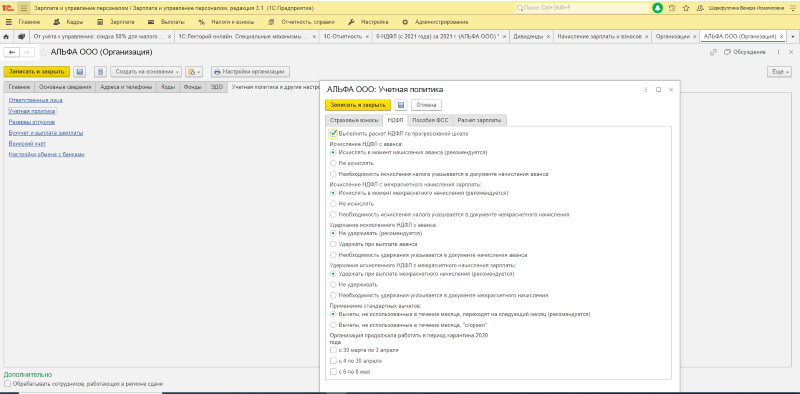Open the 1C application logo menu
The image size is (800, 394).
[7, 8]
